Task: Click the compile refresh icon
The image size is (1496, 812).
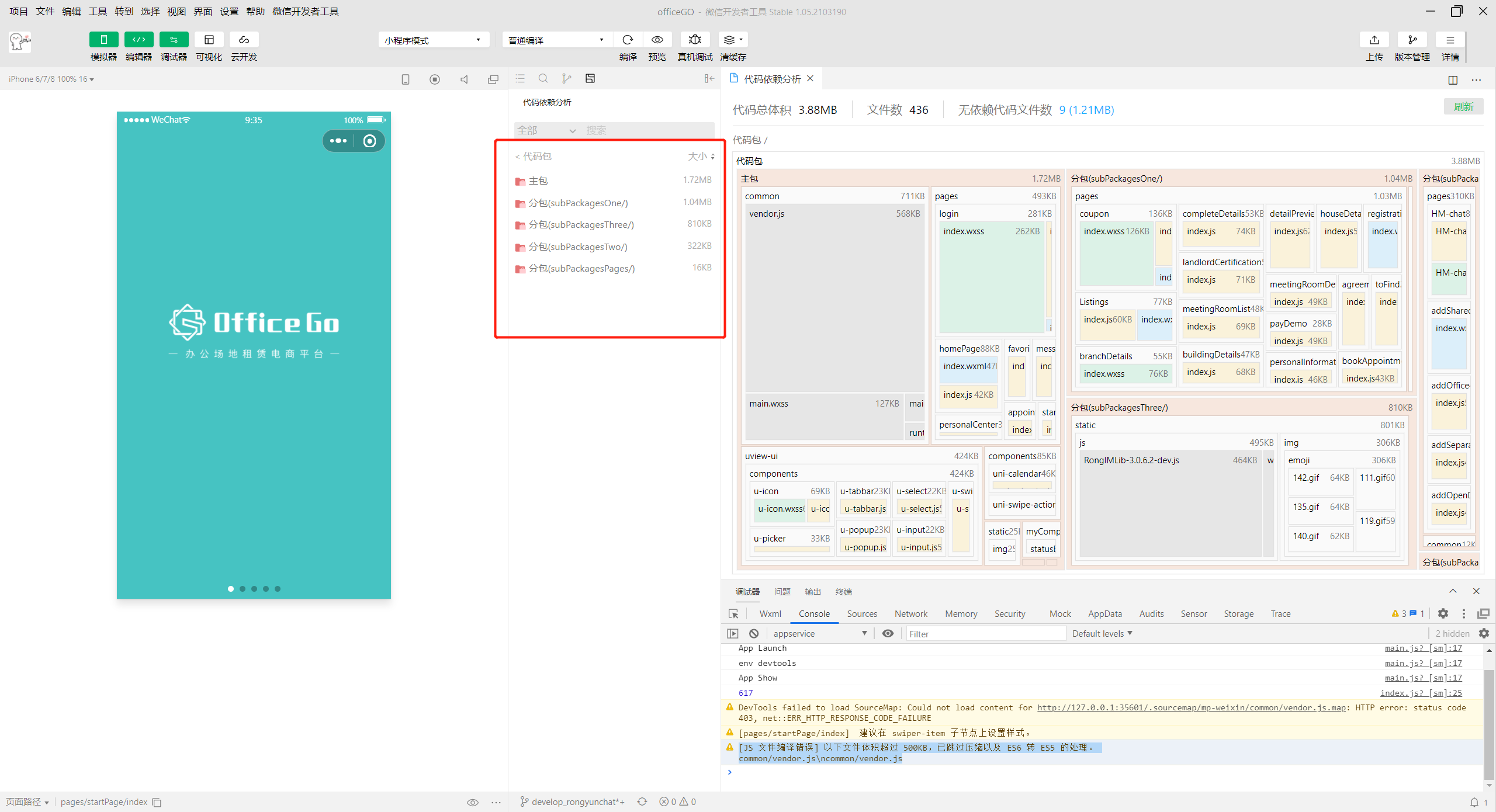Action: 628,40
